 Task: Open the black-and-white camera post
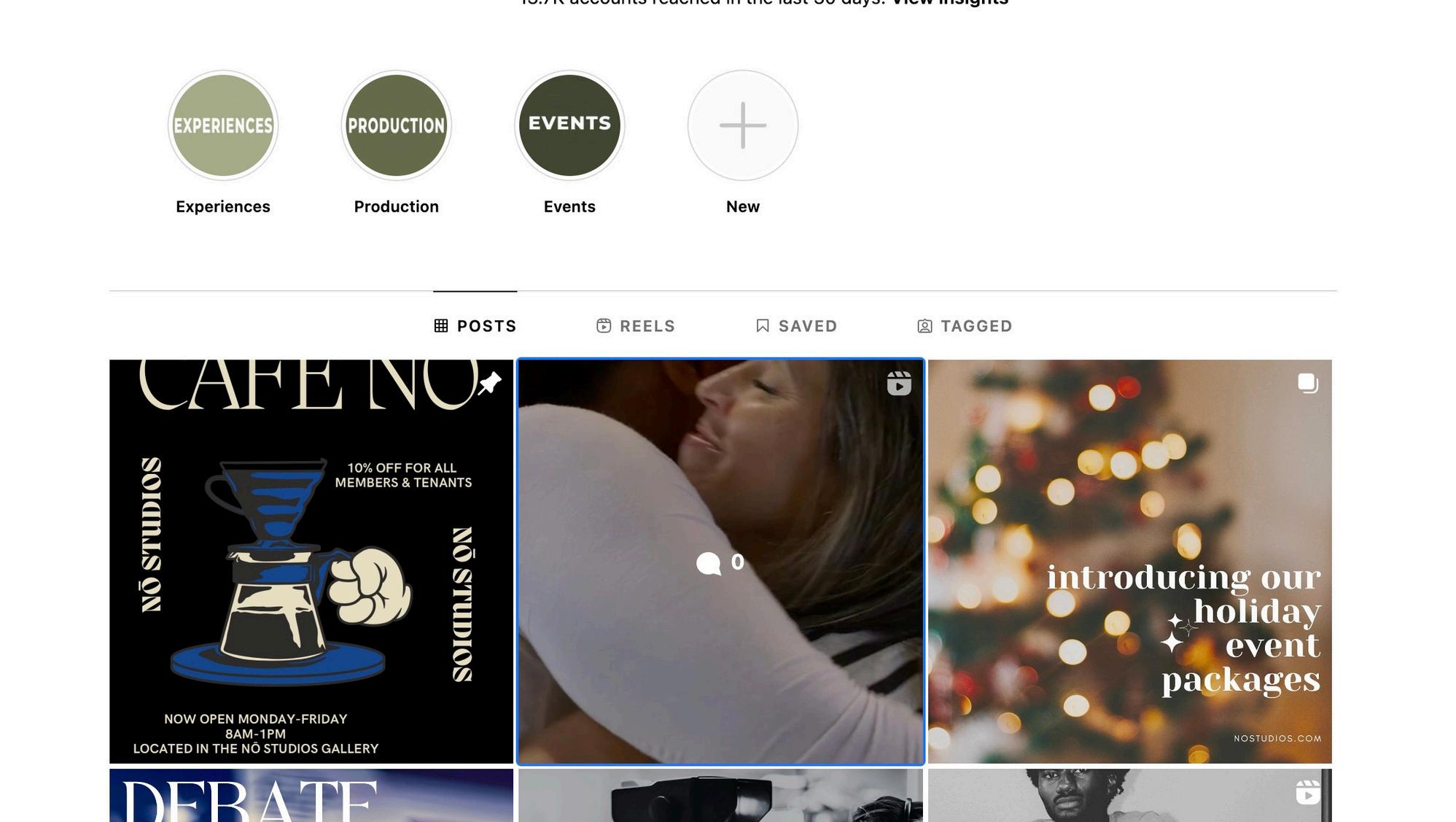720,795
